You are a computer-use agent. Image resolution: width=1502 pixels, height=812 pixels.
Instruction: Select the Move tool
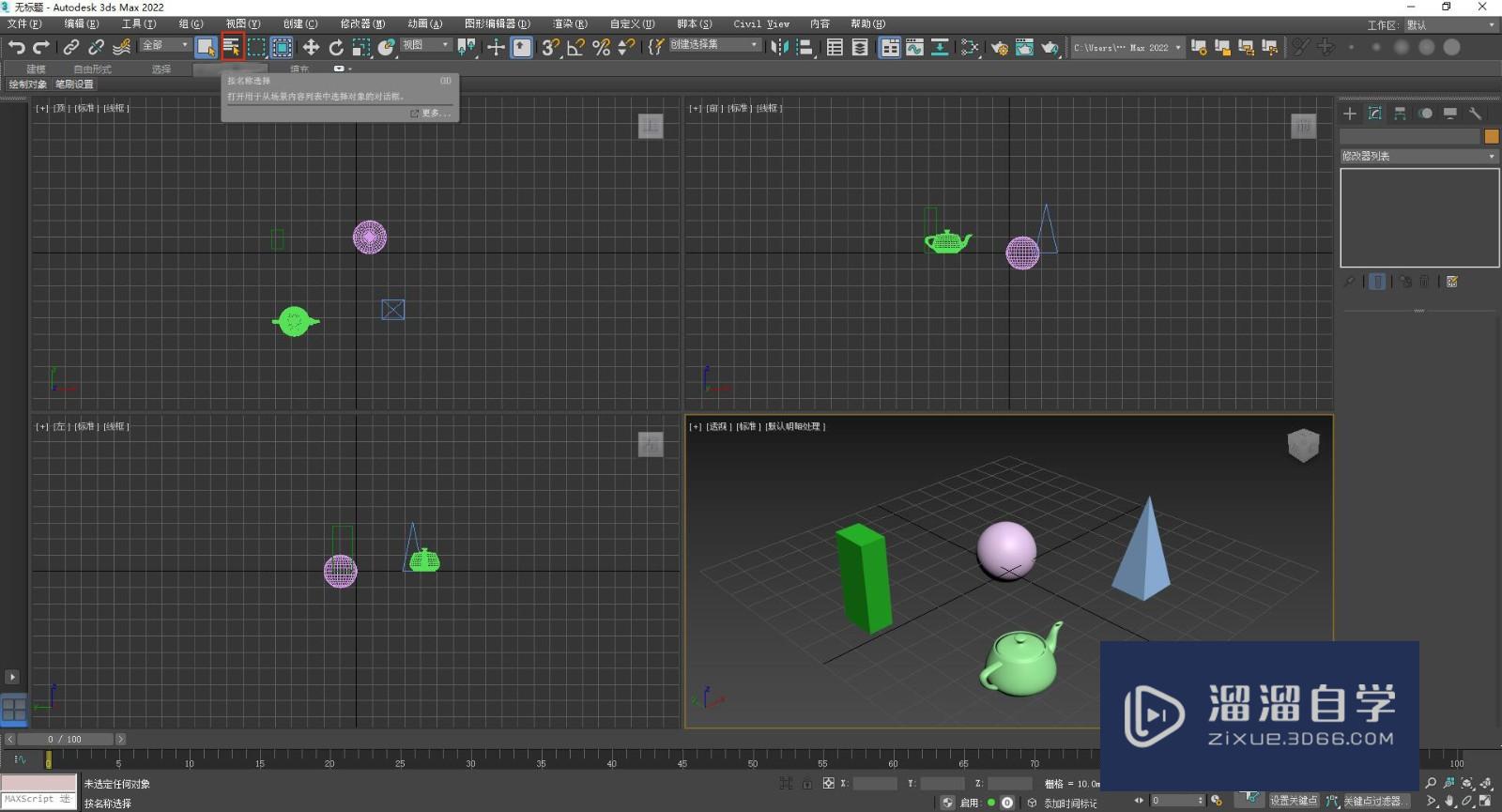tap(311, 47)
